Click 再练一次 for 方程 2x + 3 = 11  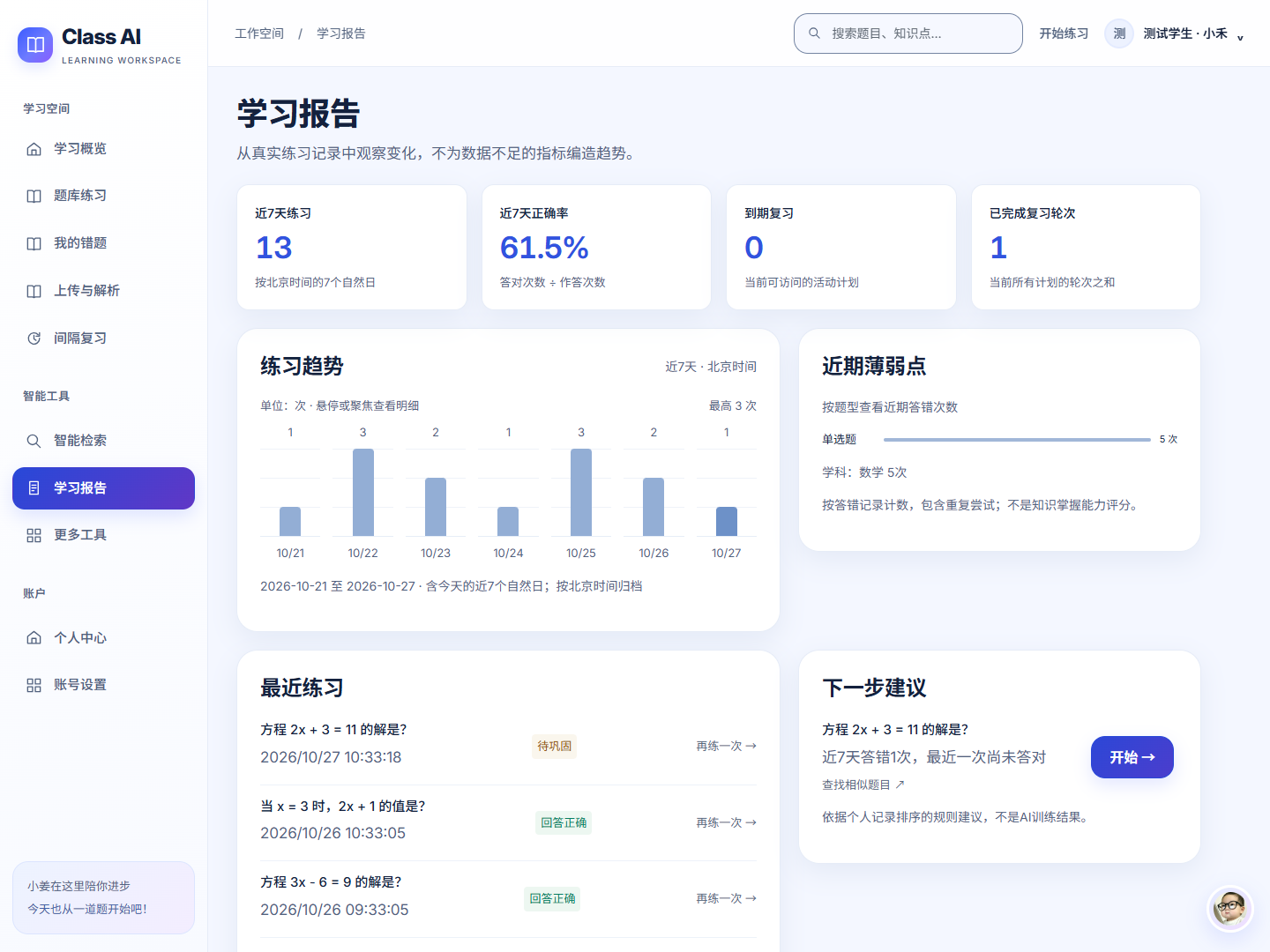[726, 746]
